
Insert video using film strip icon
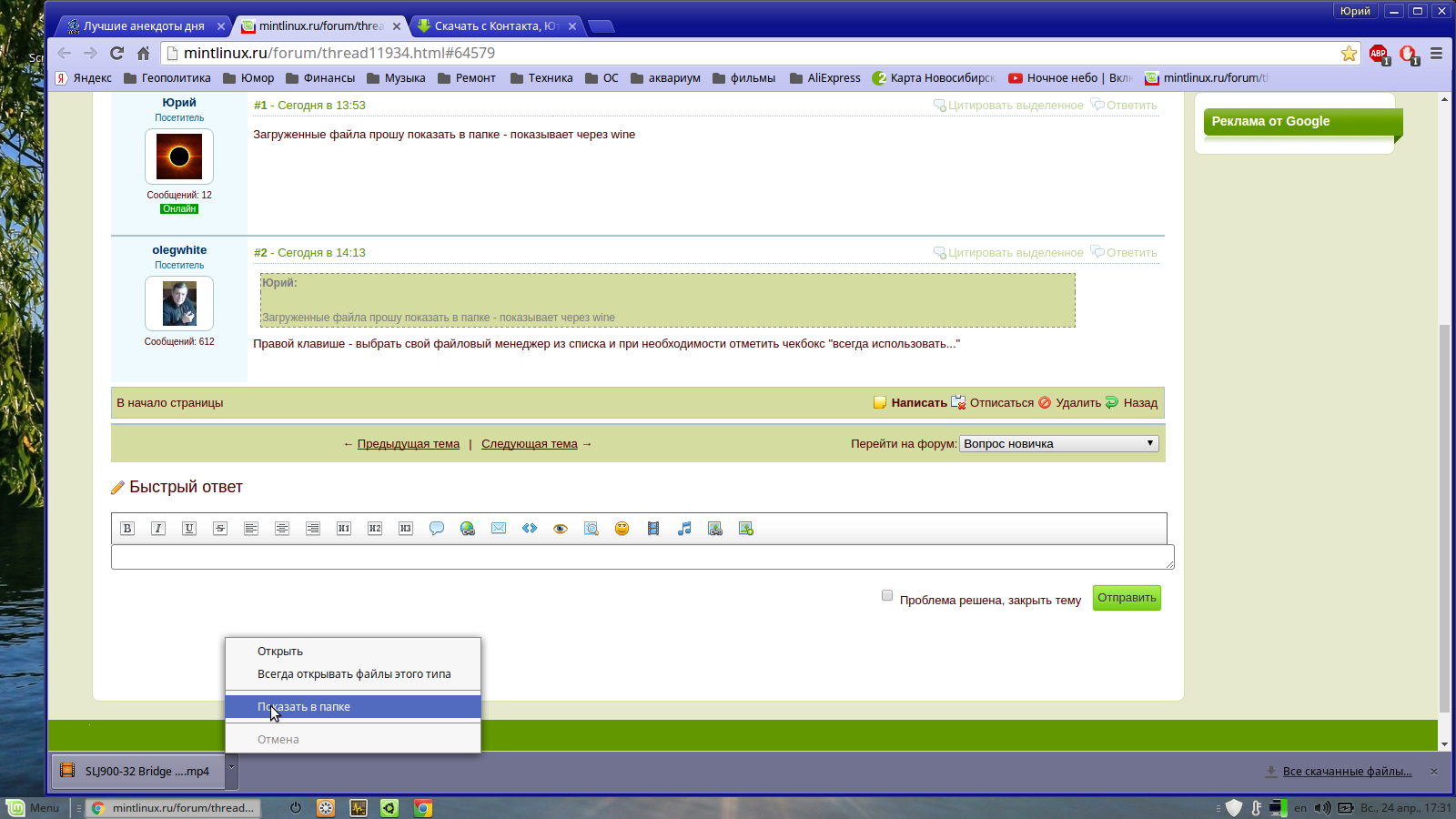click(653, 529)
